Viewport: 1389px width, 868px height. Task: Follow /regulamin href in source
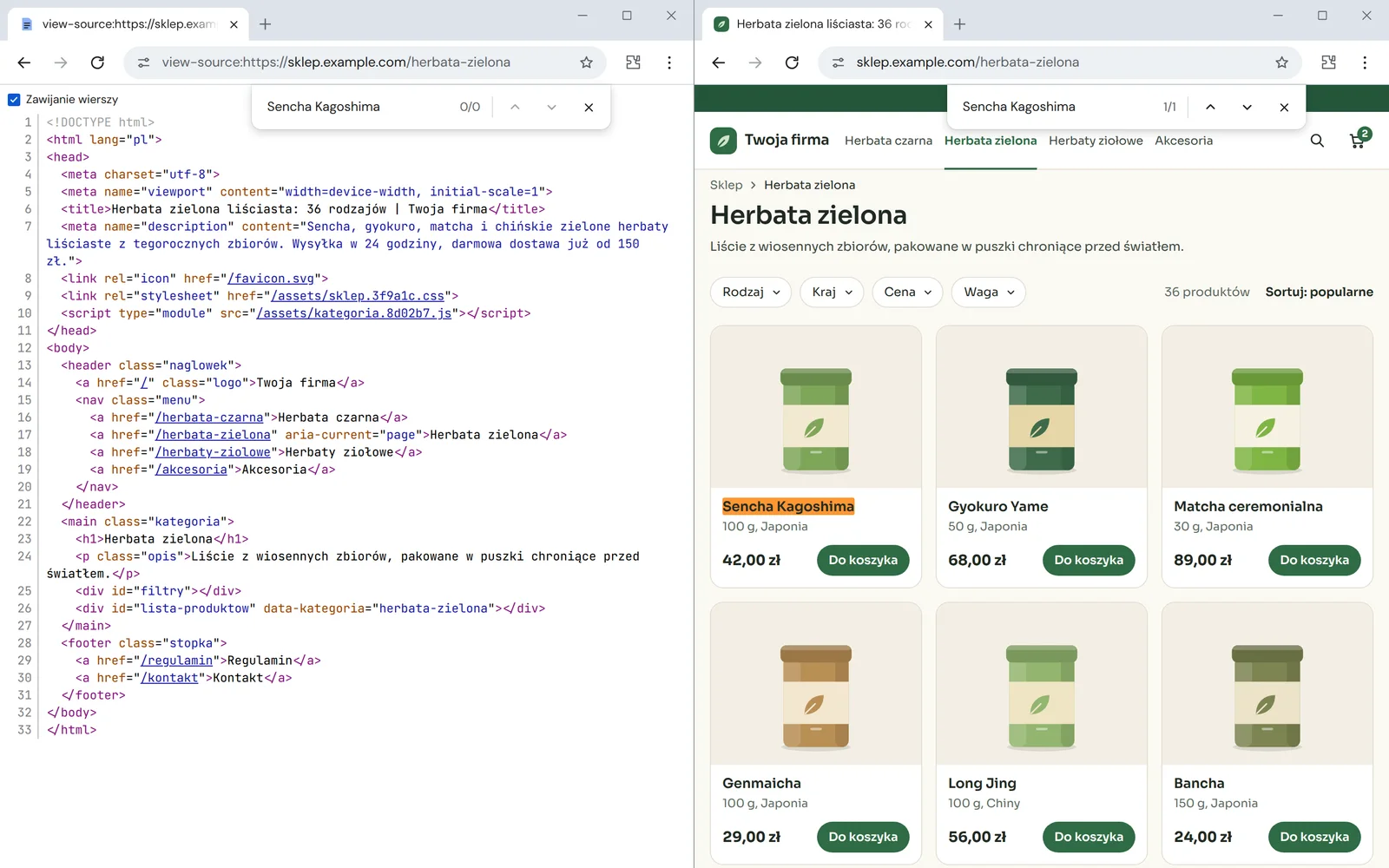coord(176,661)
